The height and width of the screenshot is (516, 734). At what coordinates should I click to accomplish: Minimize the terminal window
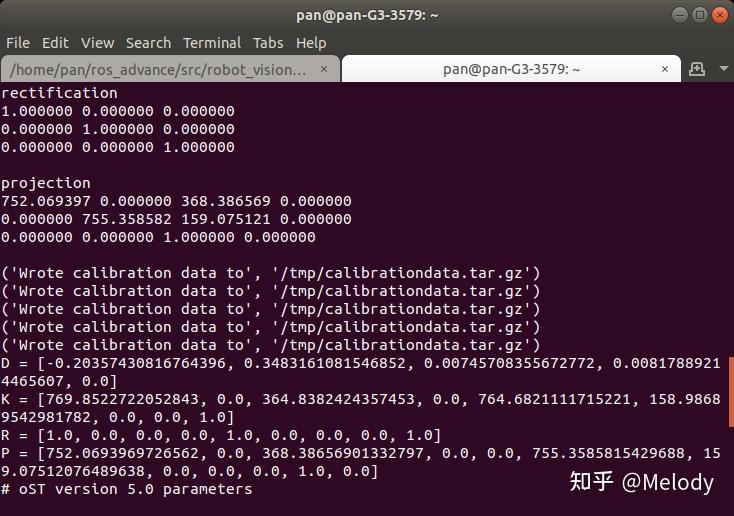click(x=680, y=14)
